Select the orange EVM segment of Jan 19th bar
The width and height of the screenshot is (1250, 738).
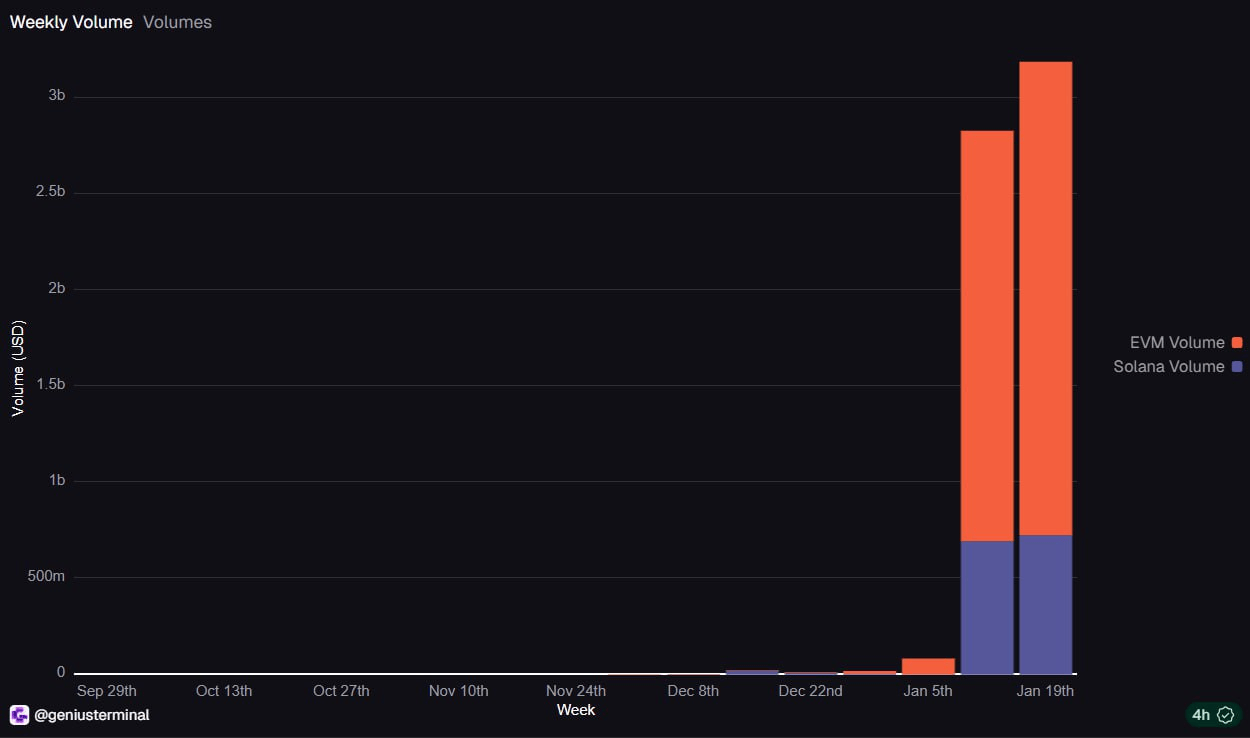click(1045, 298)
